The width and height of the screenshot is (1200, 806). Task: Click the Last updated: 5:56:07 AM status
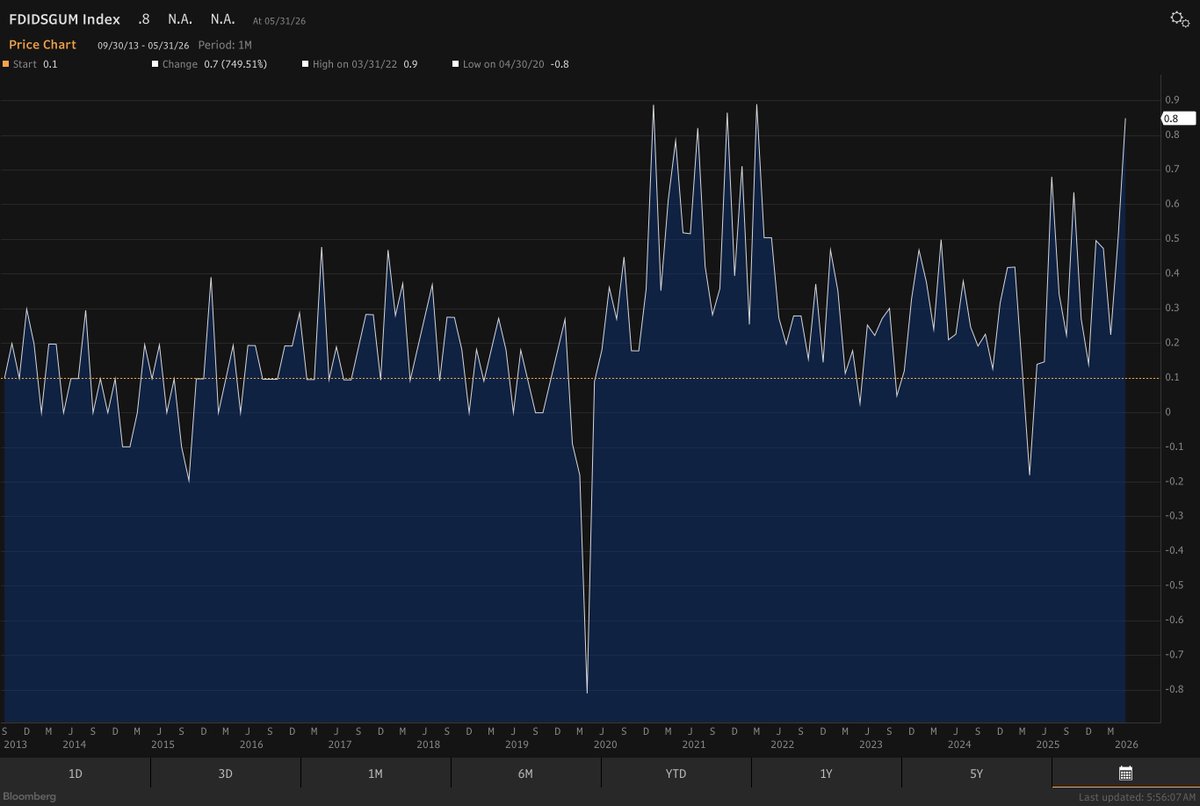pos(1137,797)
